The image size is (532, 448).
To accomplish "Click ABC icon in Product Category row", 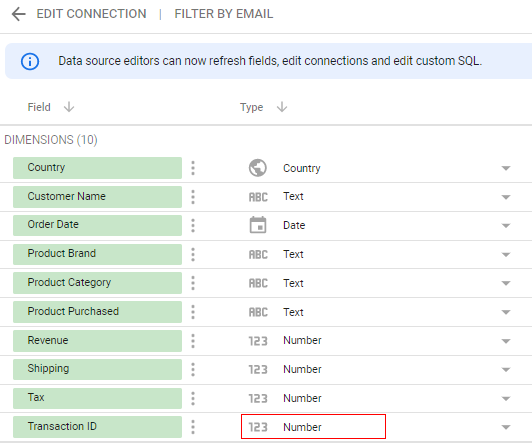I will coord(258,283).
